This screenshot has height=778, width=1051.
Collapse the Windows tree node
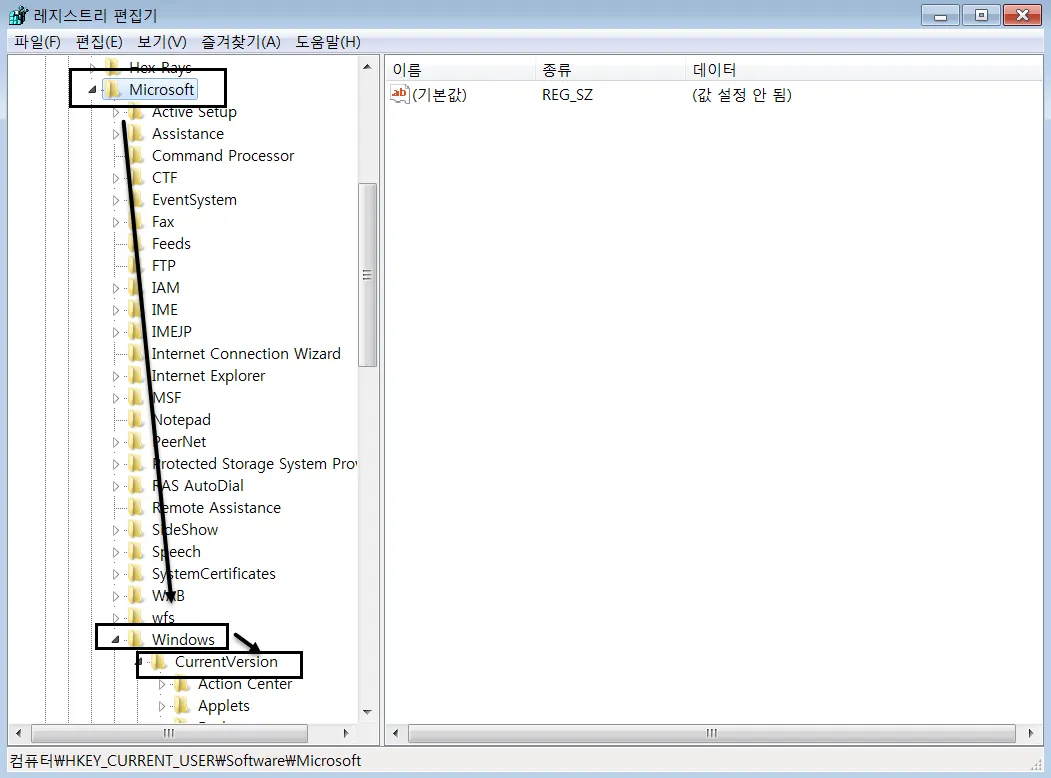point(115,640)
